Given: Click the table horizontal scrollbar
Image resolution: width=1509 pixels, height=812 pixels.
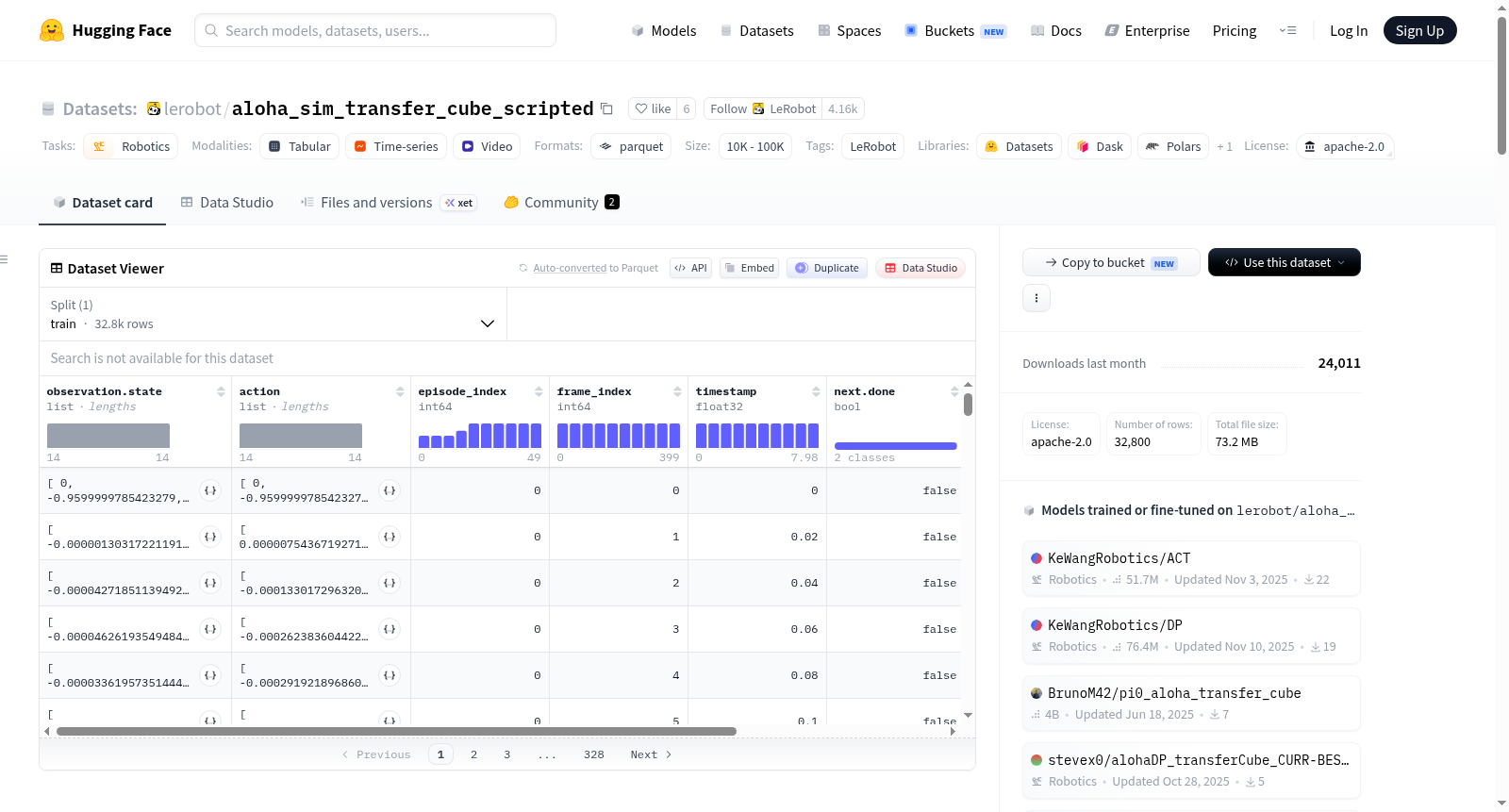Looking at the screenshot, I should [x=396, y=731].
